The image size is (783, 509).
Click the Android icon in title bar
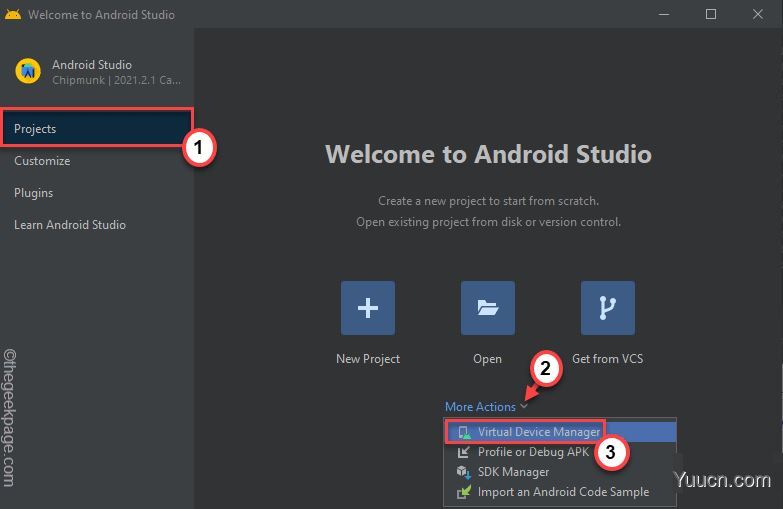pyautogui.click(x=13, y=14)
